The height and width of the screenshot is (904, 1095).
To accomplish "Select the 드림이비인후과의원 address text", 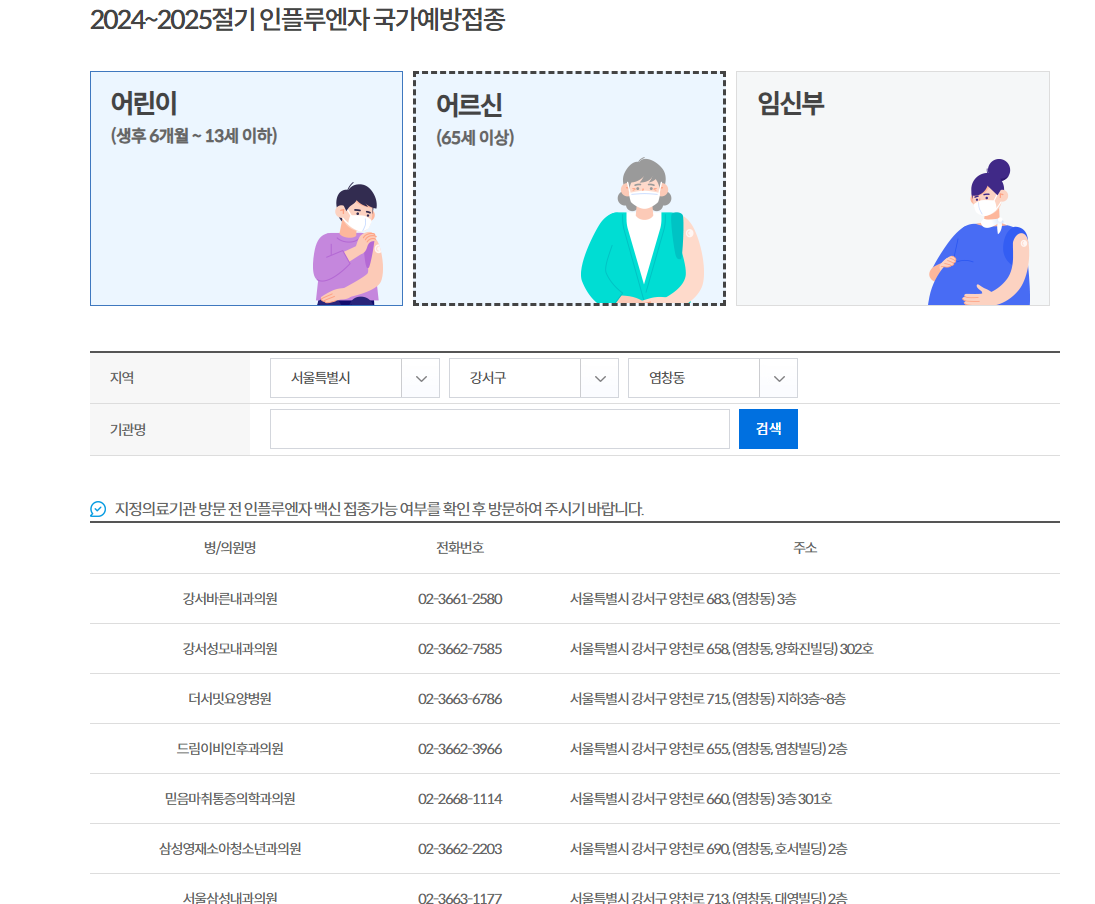I will (705, 749).
